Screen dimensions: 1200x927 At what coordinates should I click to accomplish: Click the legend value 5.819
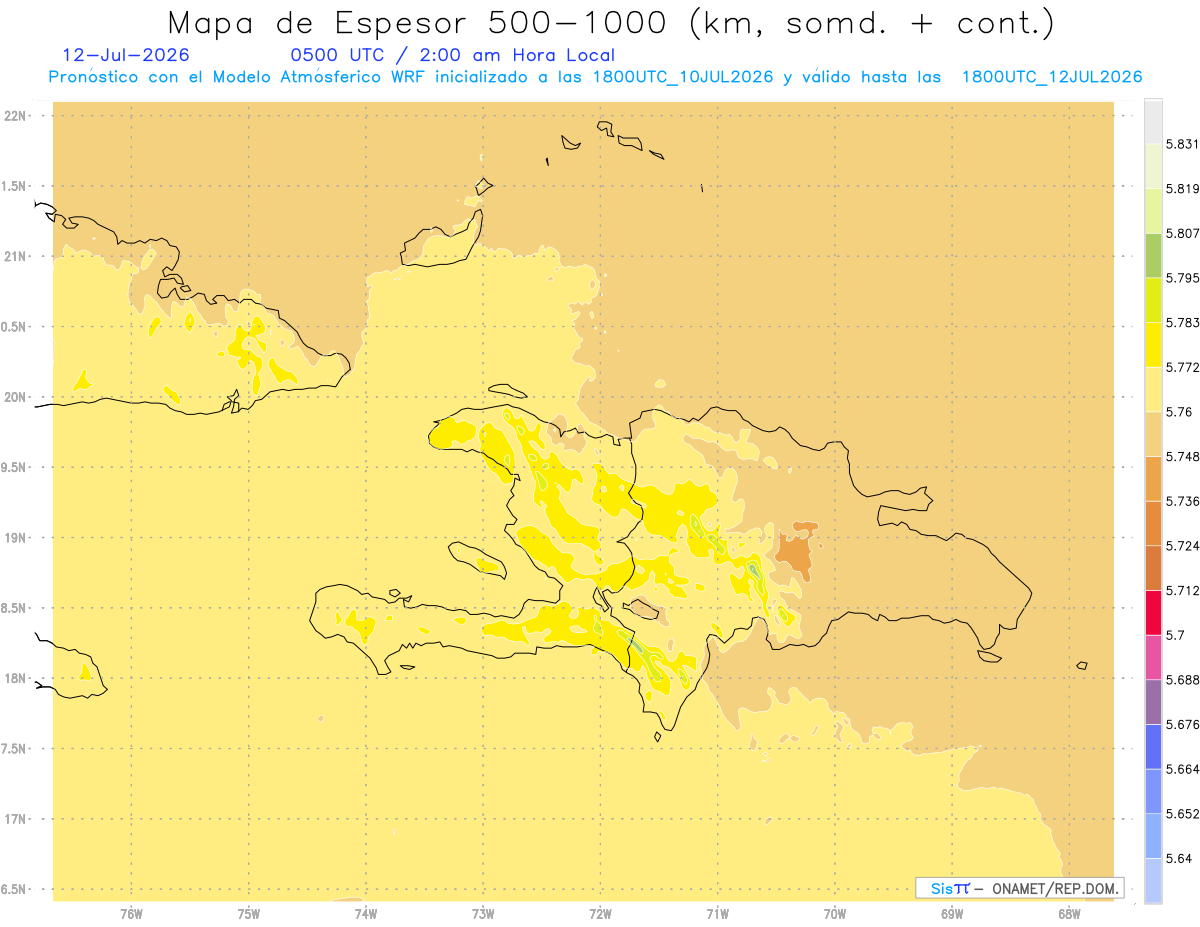pos(1183,189)
